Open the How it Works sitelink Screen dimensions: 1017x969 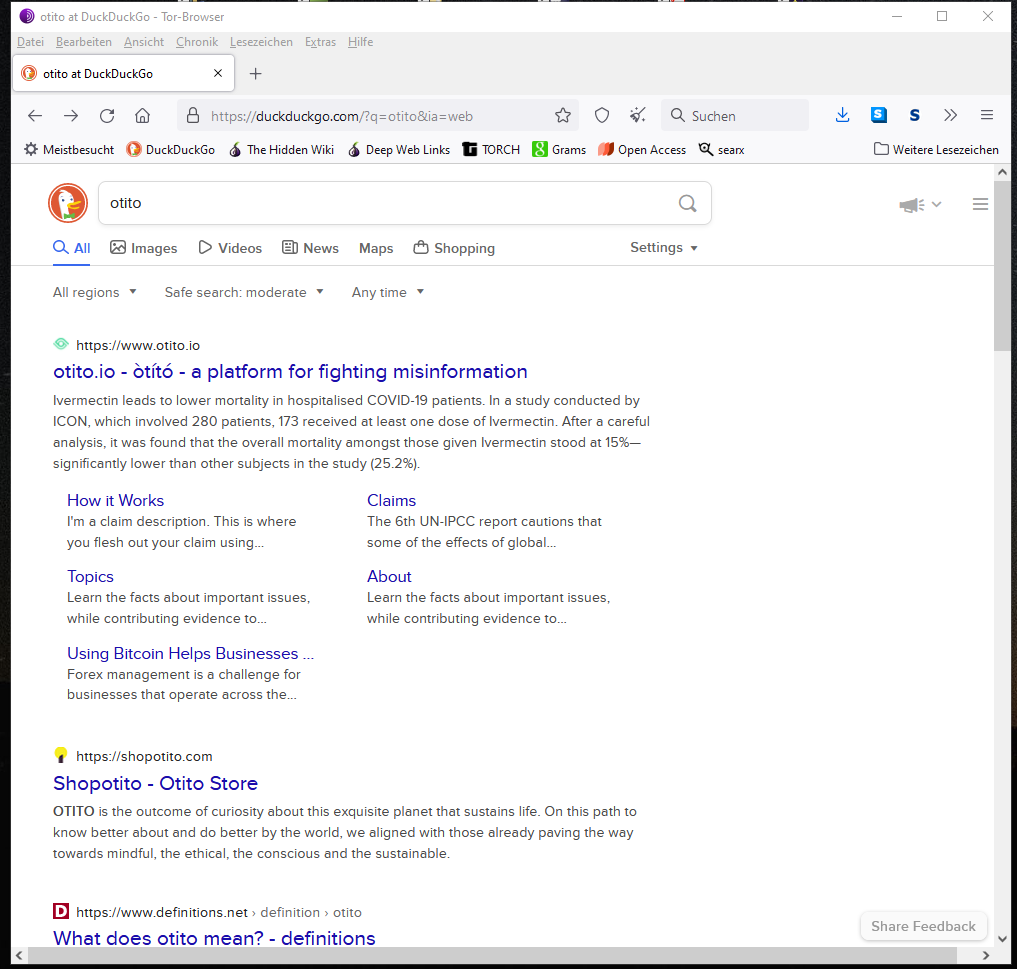tap(115, 501)
